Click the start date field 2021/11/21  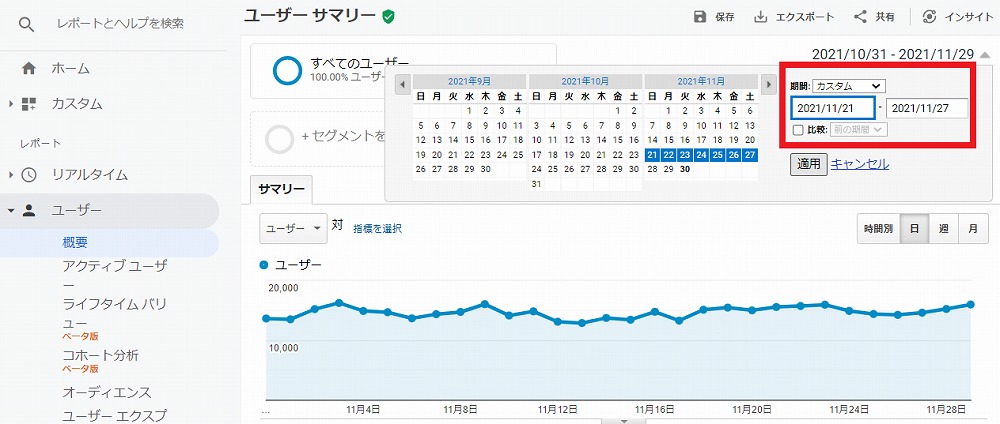pyautogui.click(x=832, y=108)
